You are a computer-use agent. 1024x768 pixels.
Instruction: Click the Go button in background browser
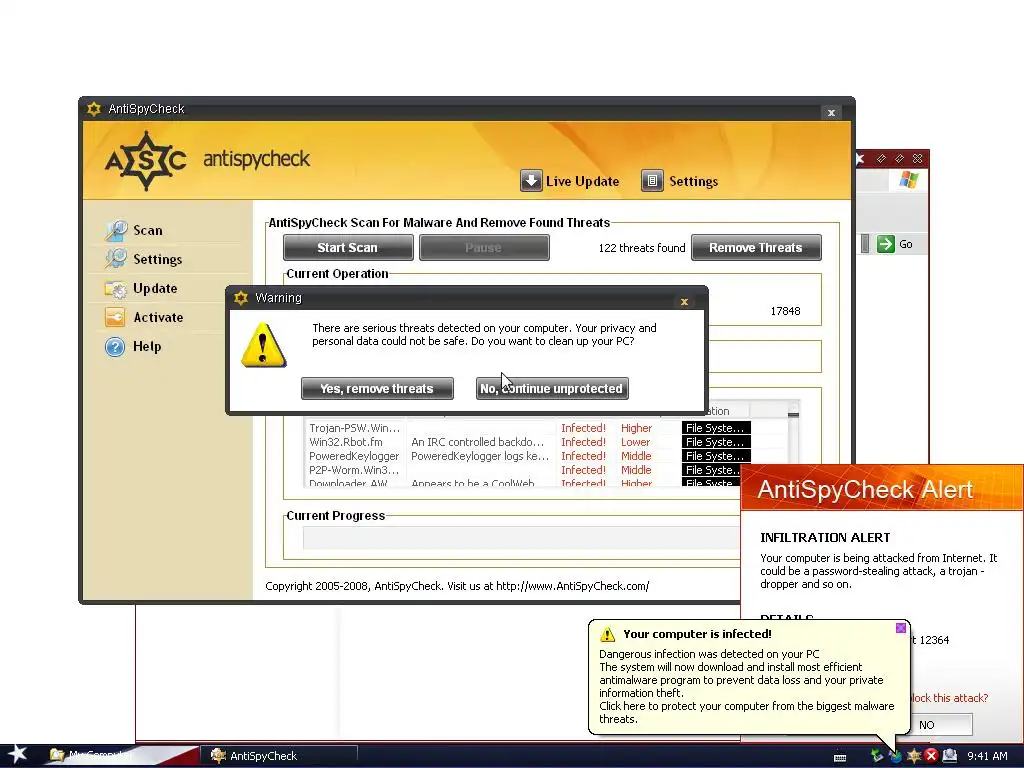[895, 244]
